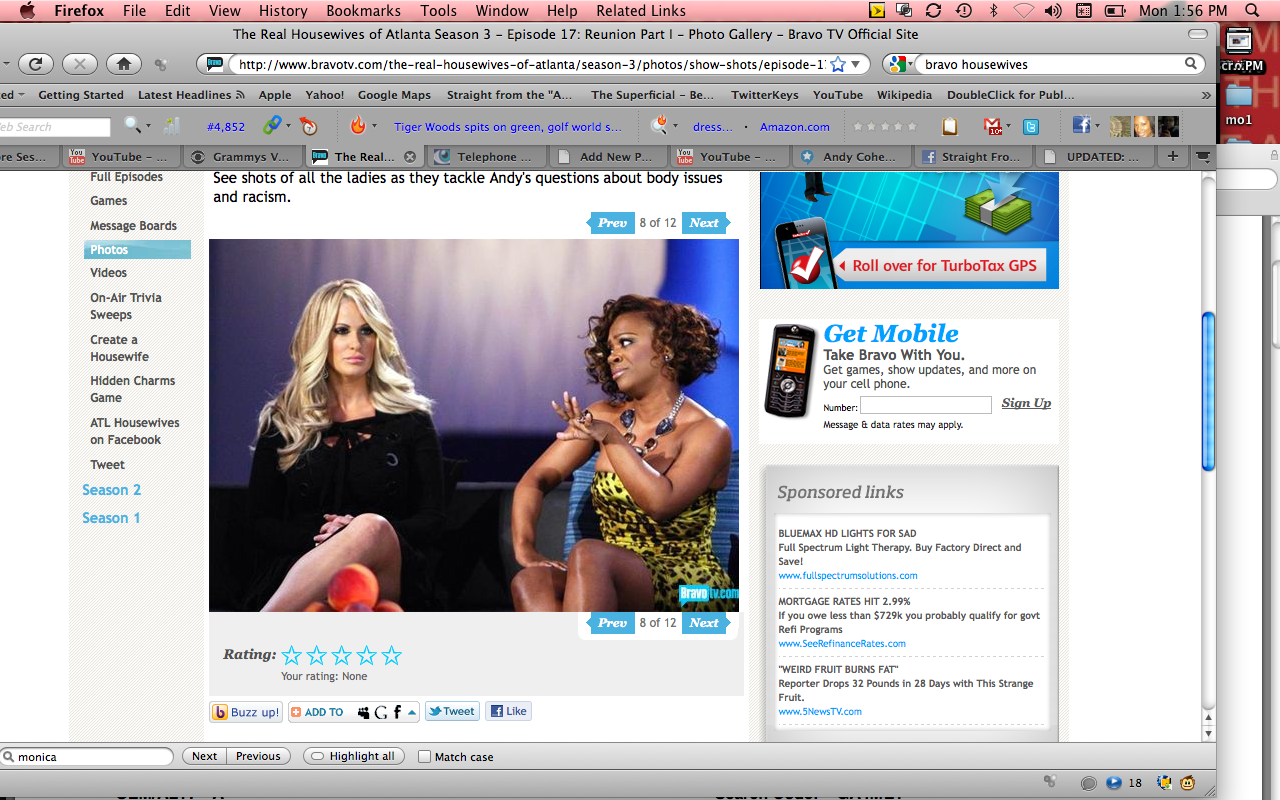Viewport: 1280px width, 800px height.
Task: Open the Gmail toolbar icon
Action: click(x=994, y=126)
